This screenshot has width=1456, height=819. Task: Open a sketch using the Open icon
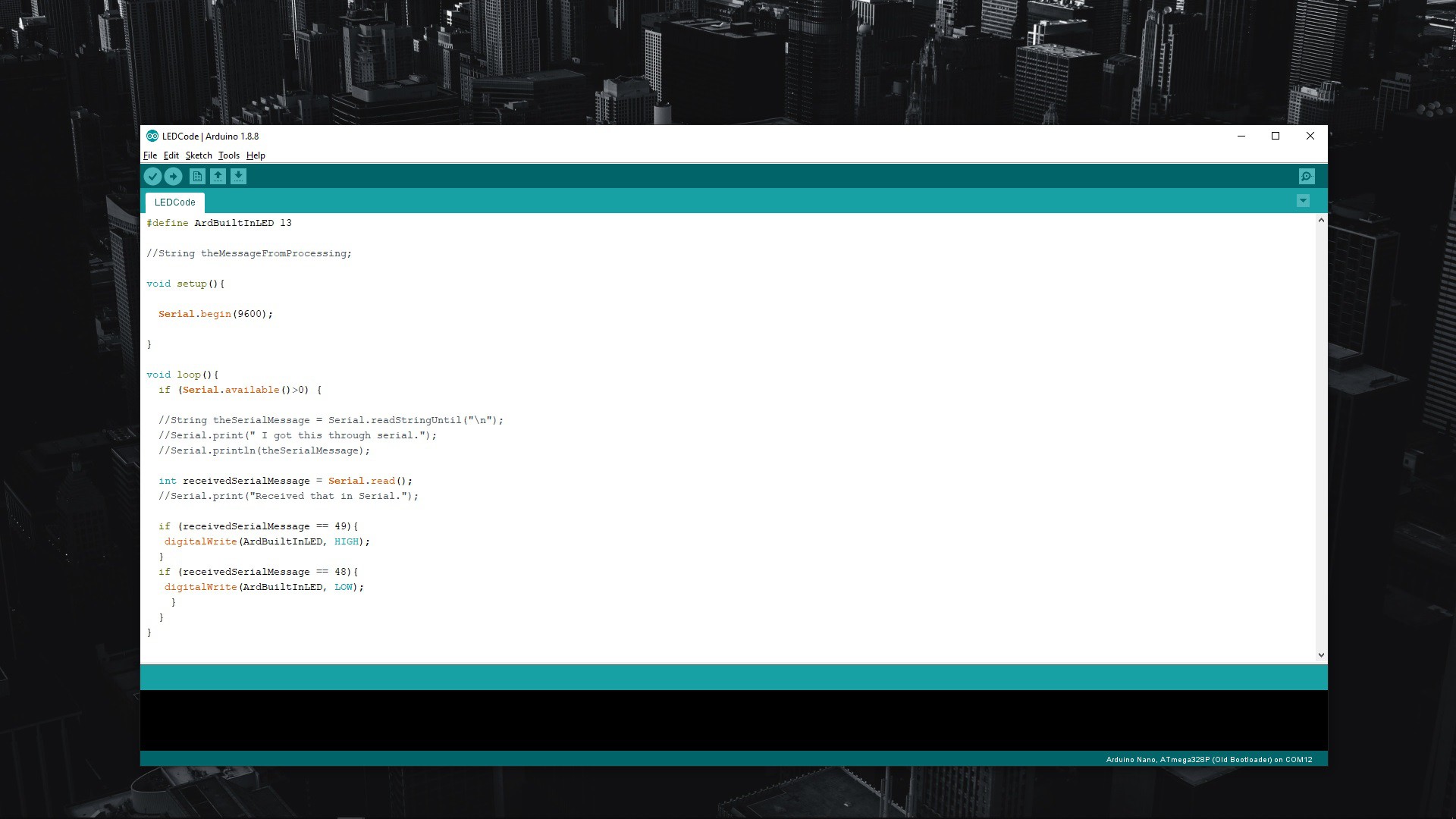[x=218, y=176]
